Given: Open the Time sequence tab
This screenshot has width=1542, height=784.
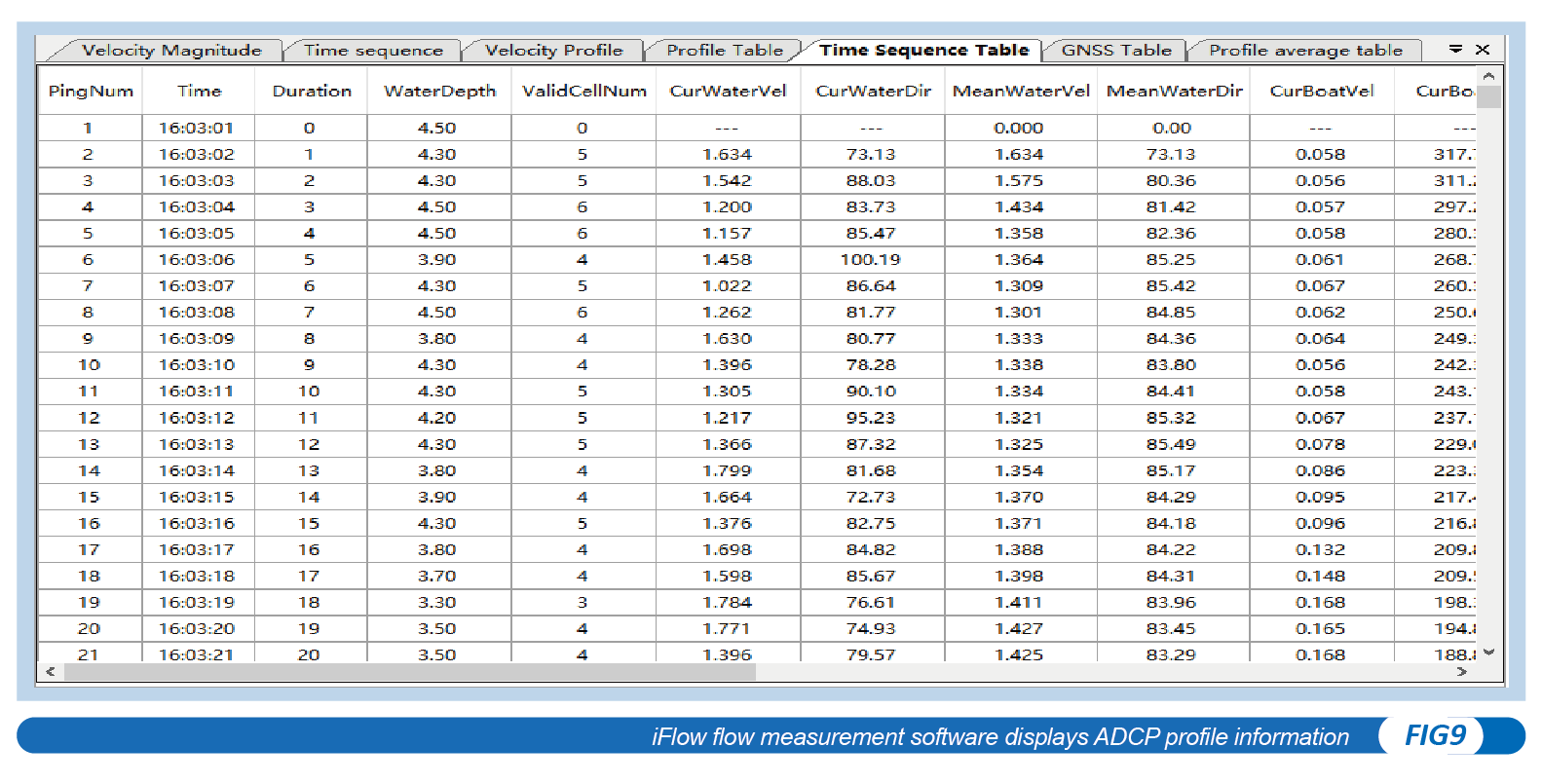Looking at the screenshot, I should 373,51.
